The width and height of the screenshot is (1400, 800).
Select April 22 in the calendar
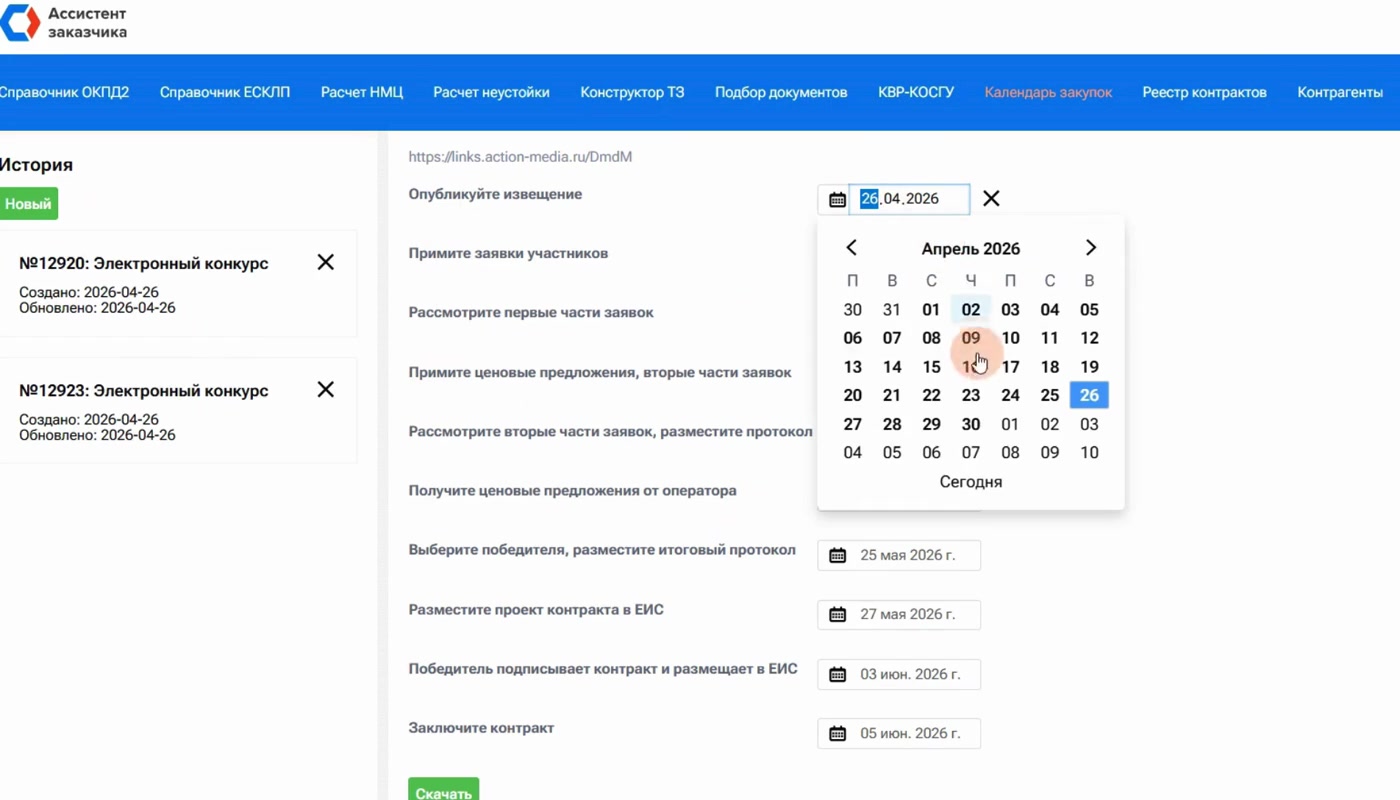click(x=931, y=395)
